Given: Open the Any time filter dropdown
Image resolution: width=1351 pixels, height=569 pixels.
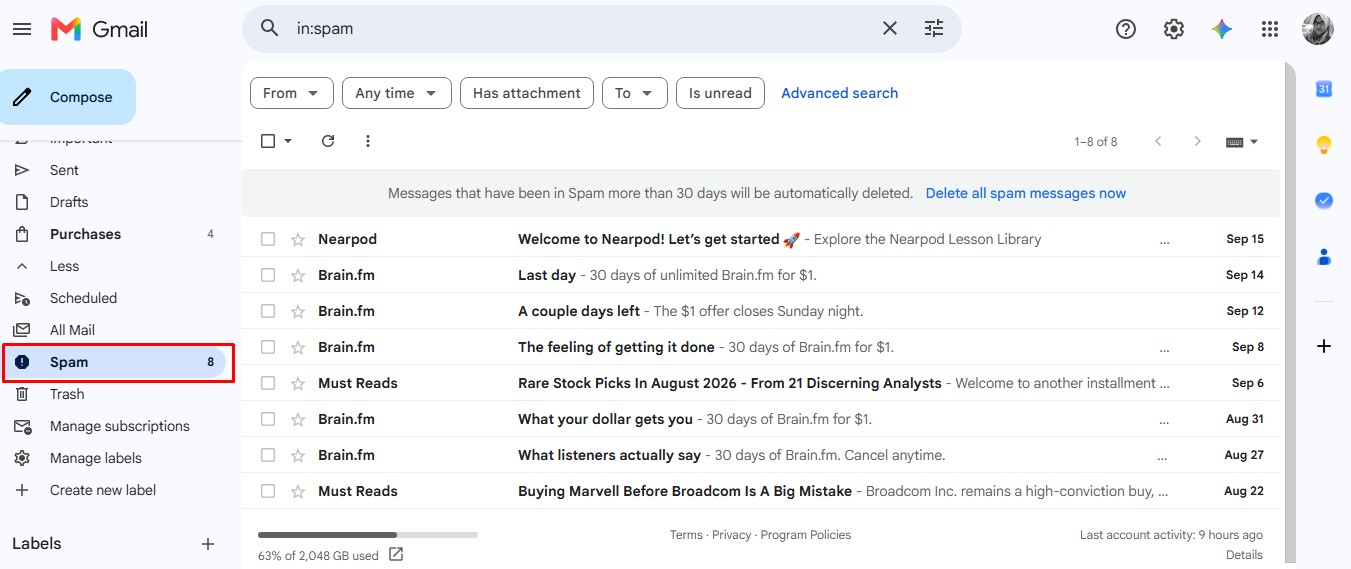Looking at the screenshot, I should (397, 93).
